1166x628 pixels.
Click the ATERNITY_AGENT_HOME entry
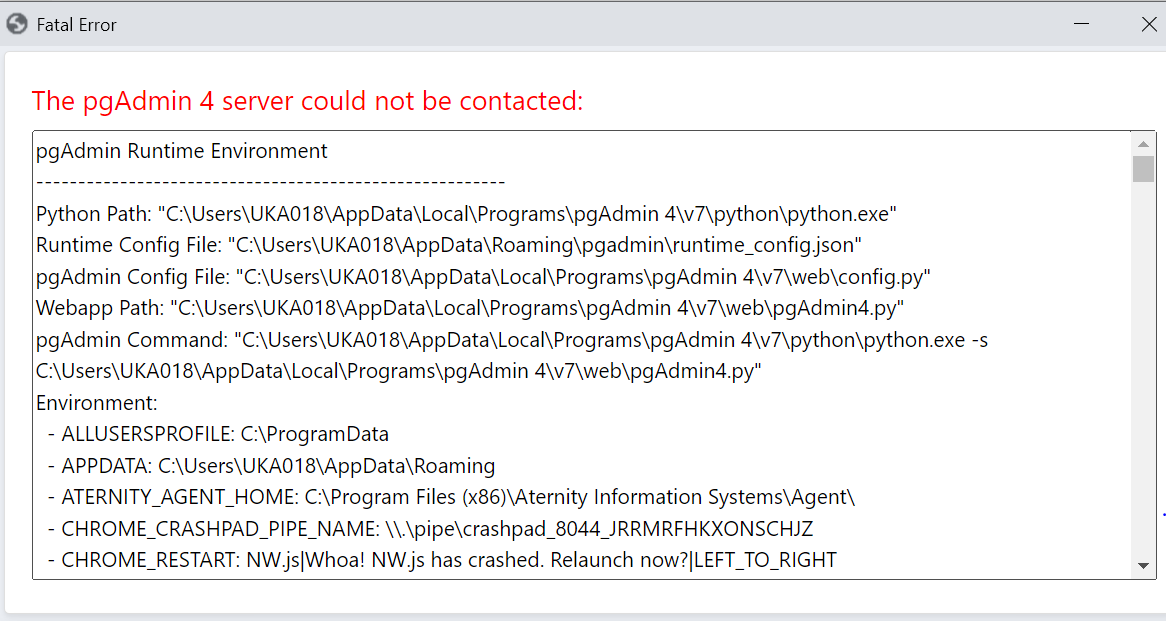(x=451, y=497)
